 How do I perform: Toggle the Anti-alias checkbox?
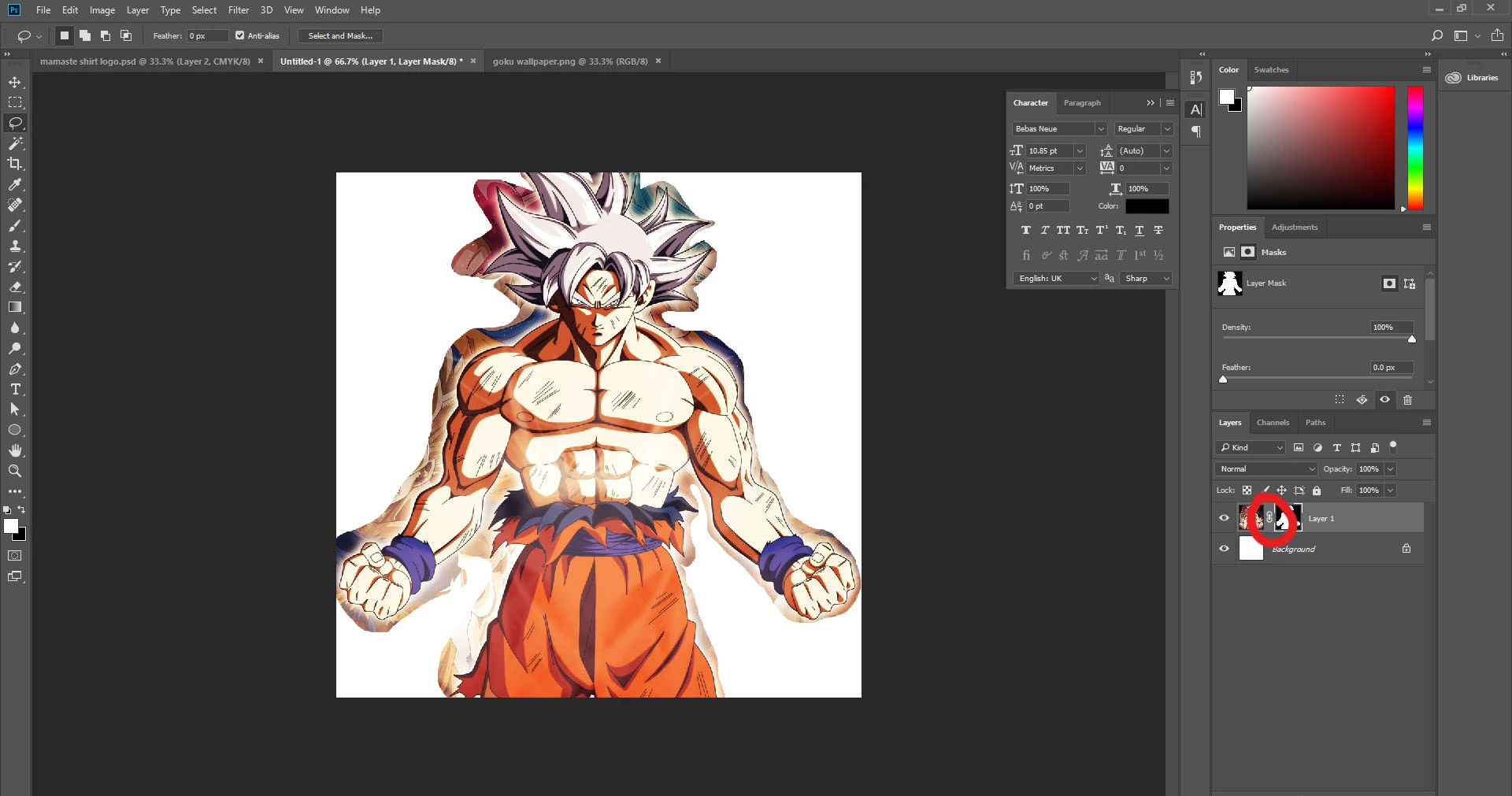(239, 35)
